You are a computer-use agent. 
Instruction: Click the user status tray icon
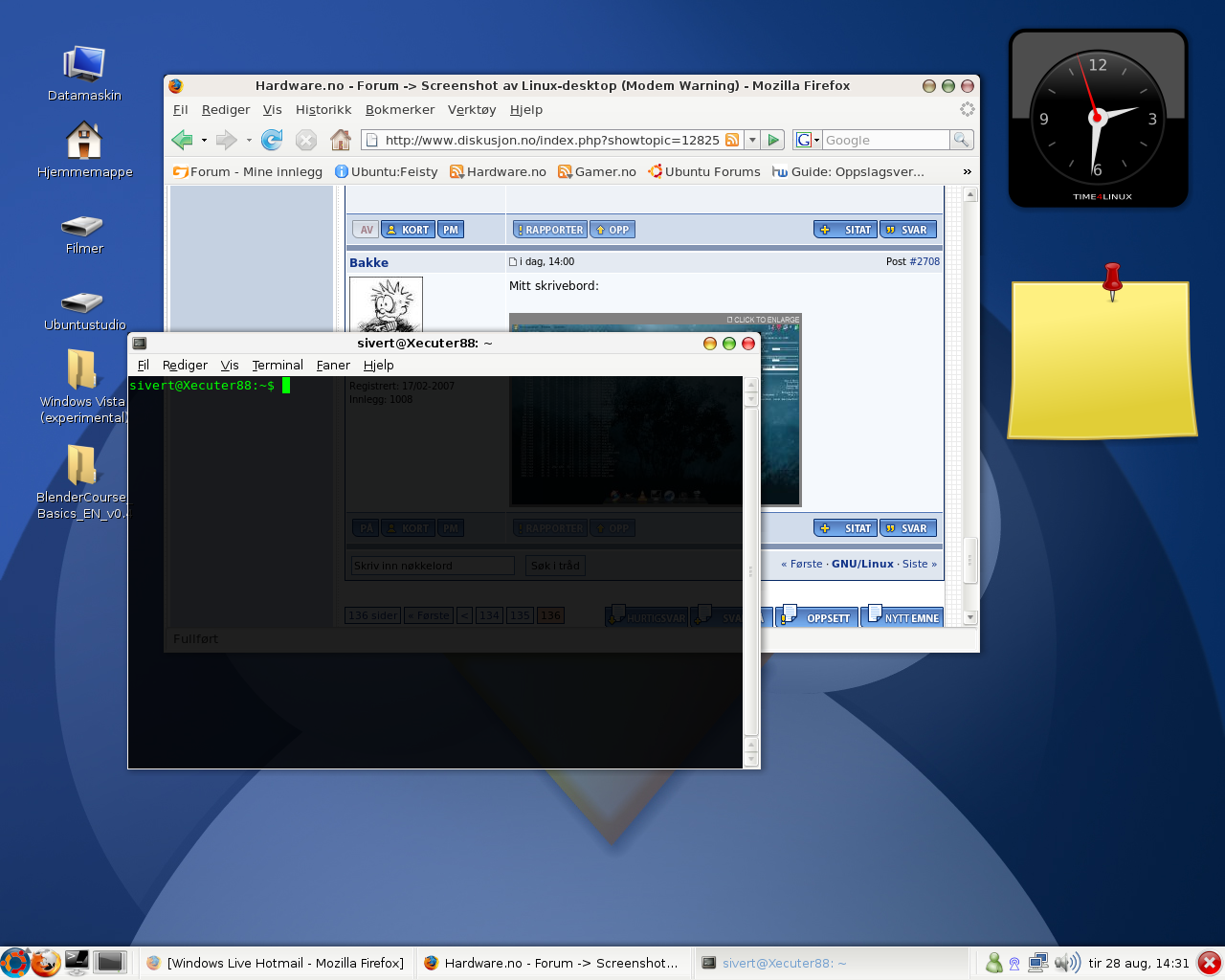coord(994,963)
